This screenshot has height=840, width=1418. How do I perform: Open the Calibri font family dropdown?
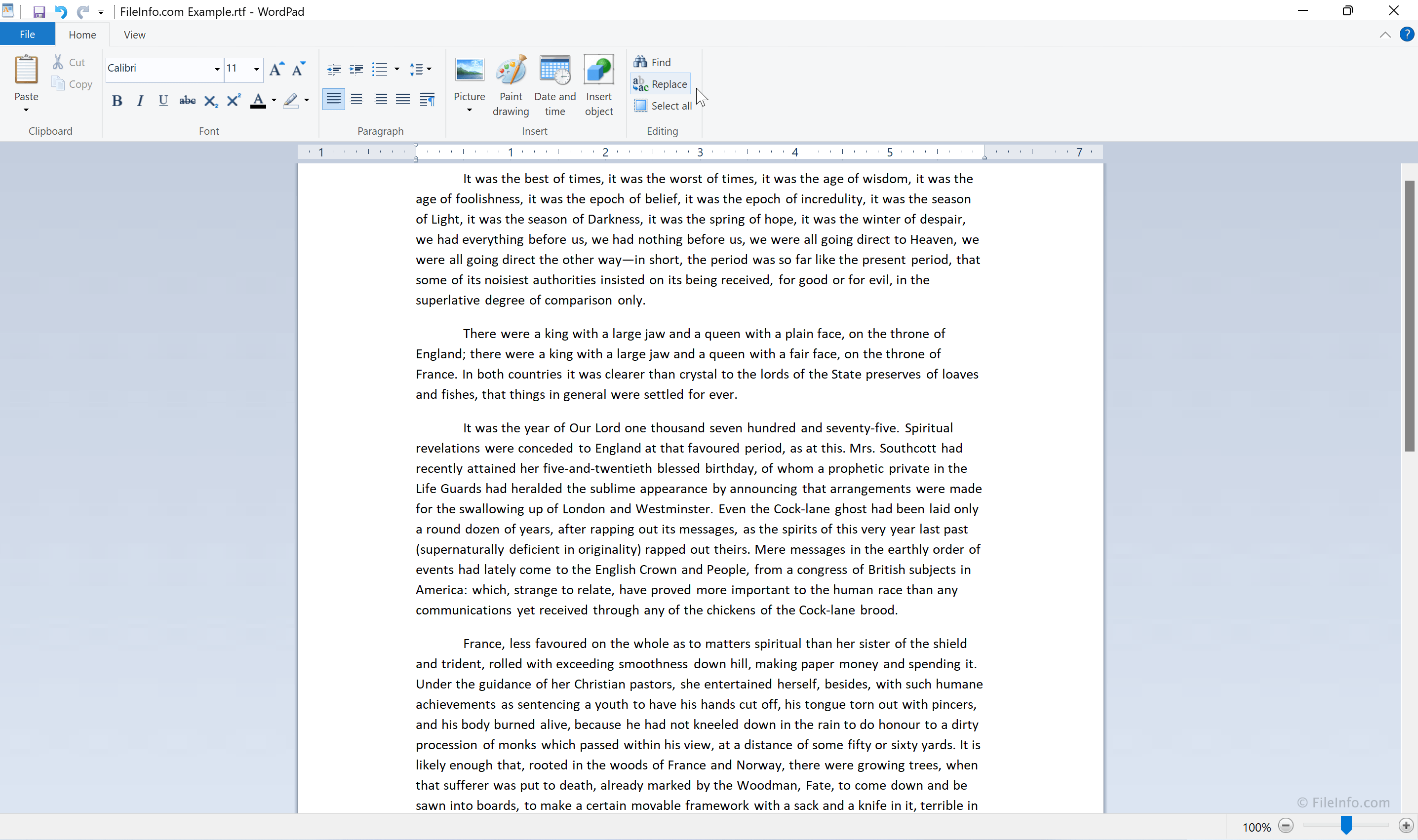[216, 69]
